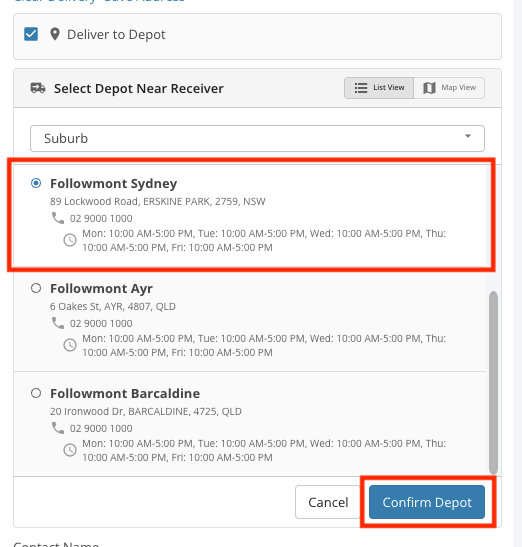Click the location pin icon beside Deliver to Depot
Screen dimensions: 522x547
55,34
